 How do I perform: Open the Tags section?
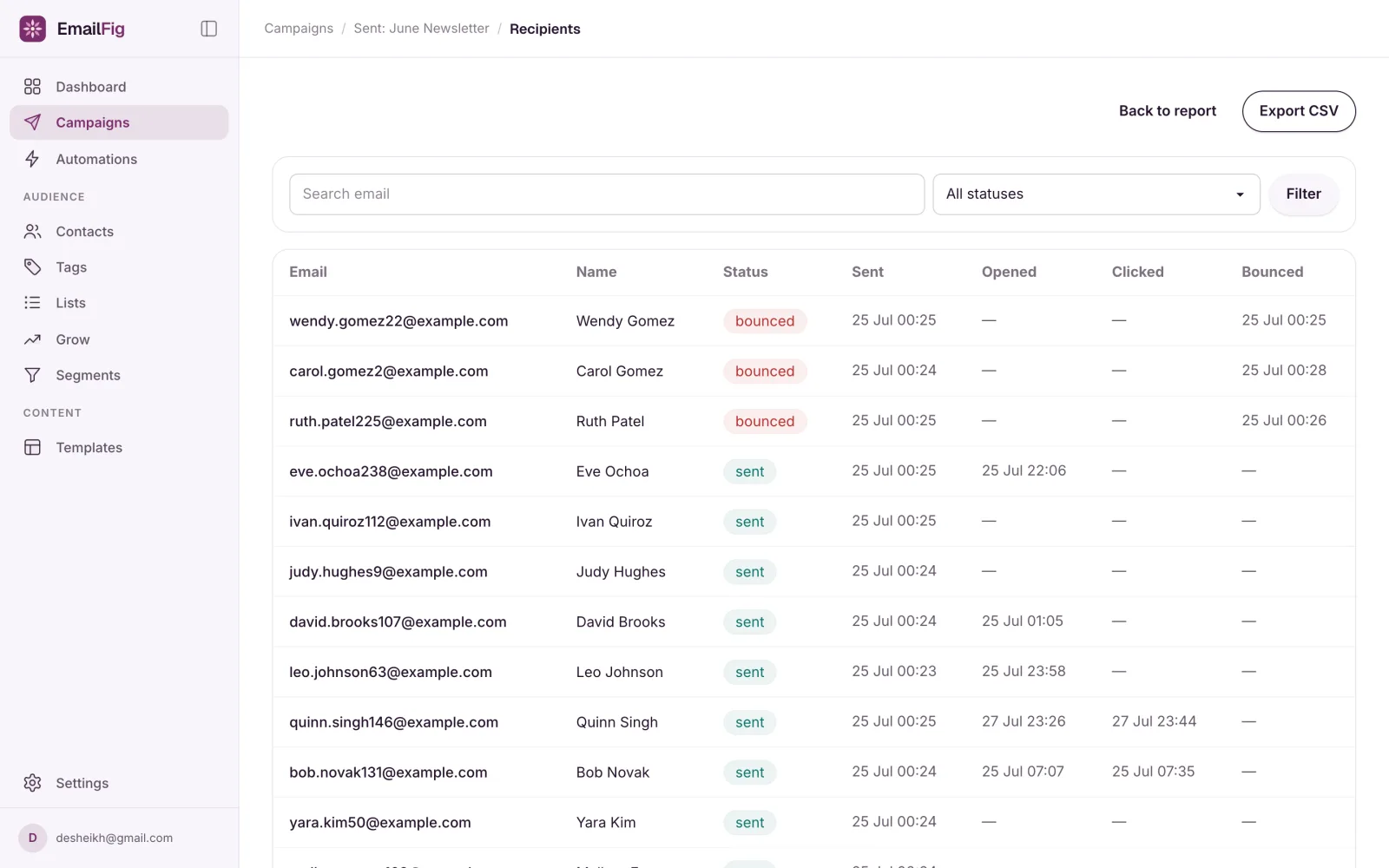pyautogui.click(x=119, y=267)
